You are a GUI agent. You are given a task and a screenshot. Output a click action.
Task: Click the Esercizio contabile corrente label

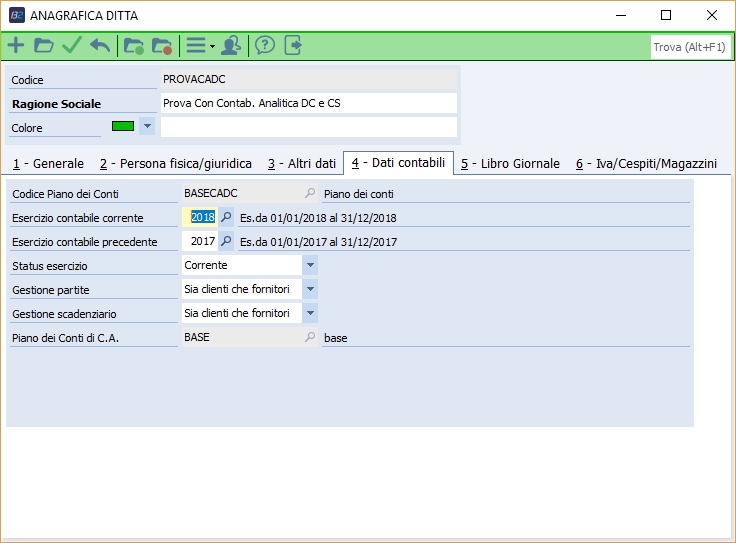coord(77,218)
